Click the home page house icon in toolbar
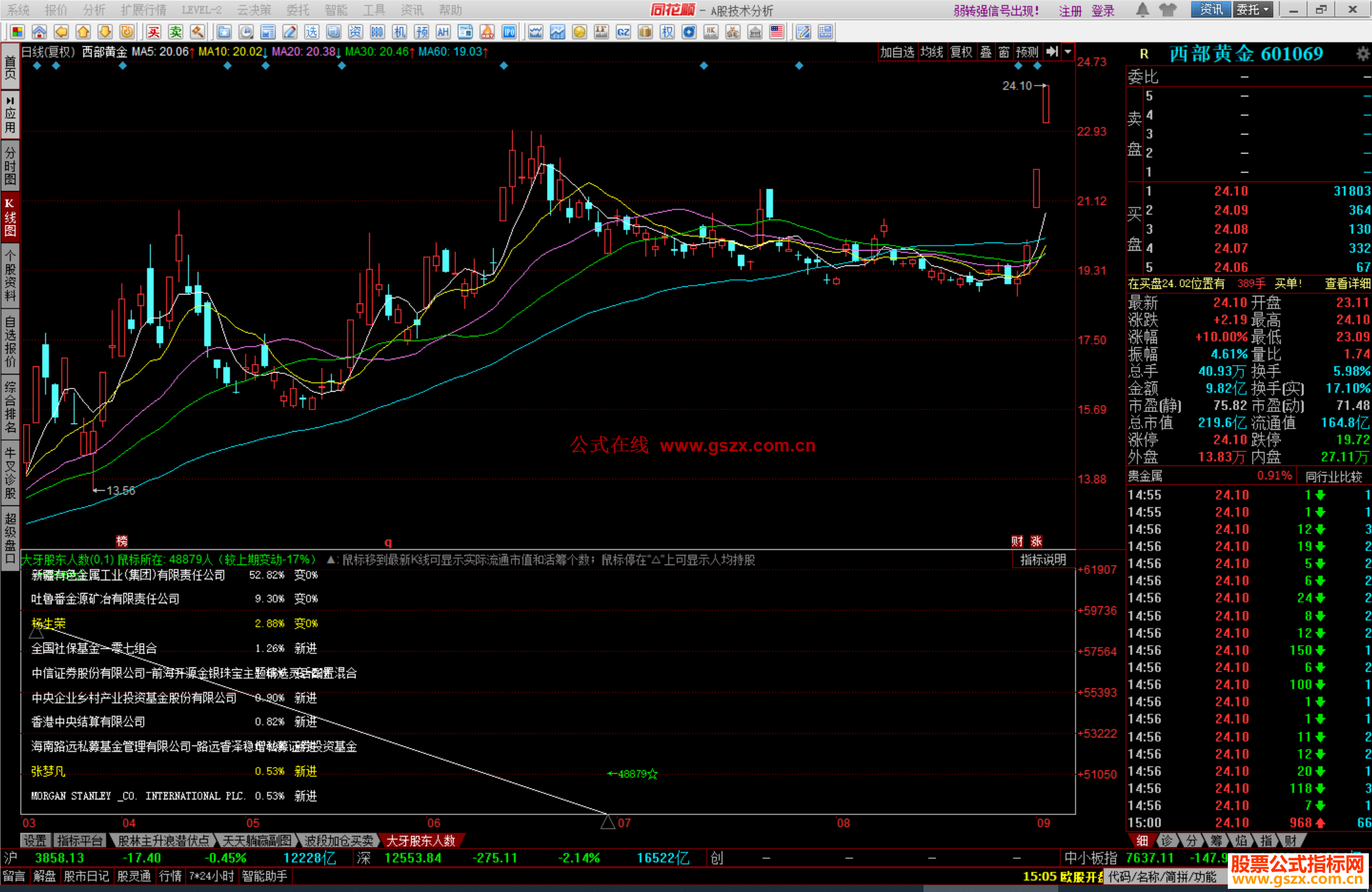 [39, 32]
